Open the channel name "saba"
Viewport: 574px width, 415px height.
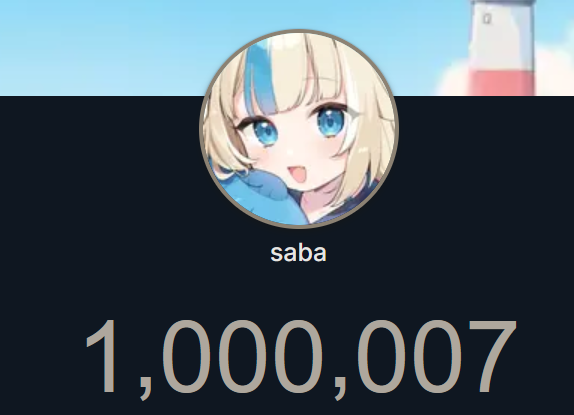pyautogui.click(x=298, y=253)
